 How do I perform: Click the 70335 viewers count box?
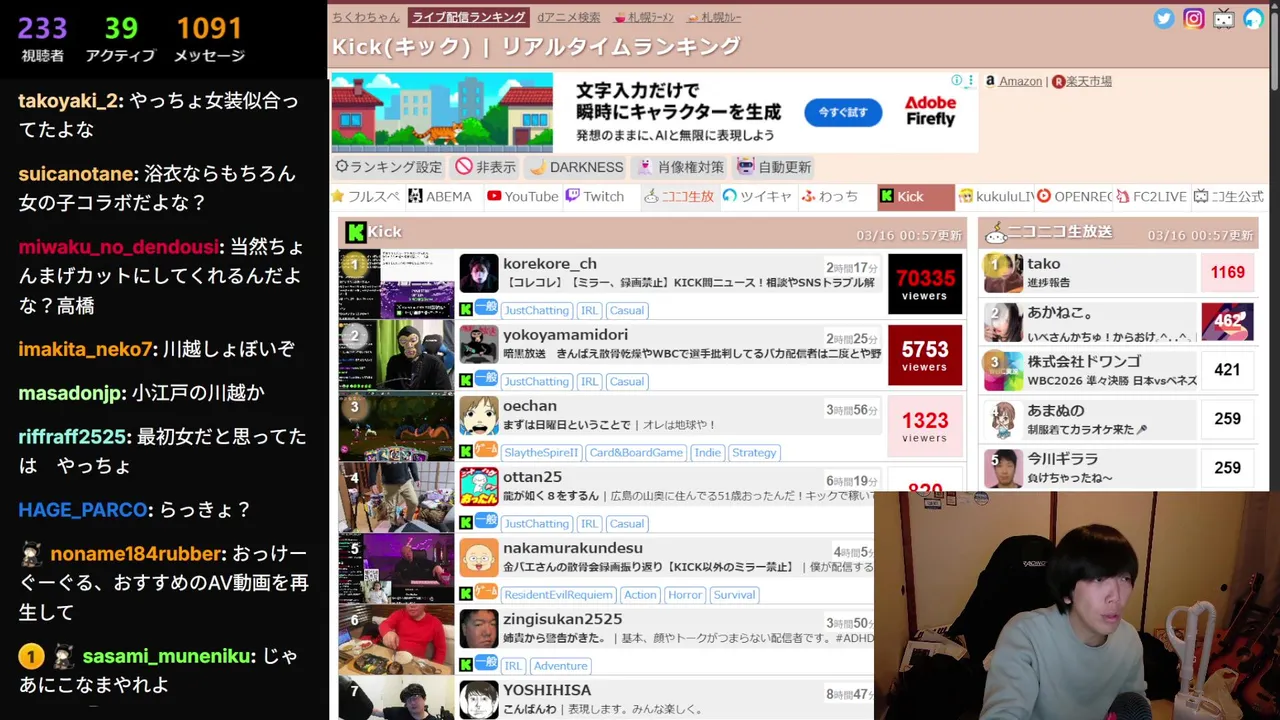(x=925, y=284)
